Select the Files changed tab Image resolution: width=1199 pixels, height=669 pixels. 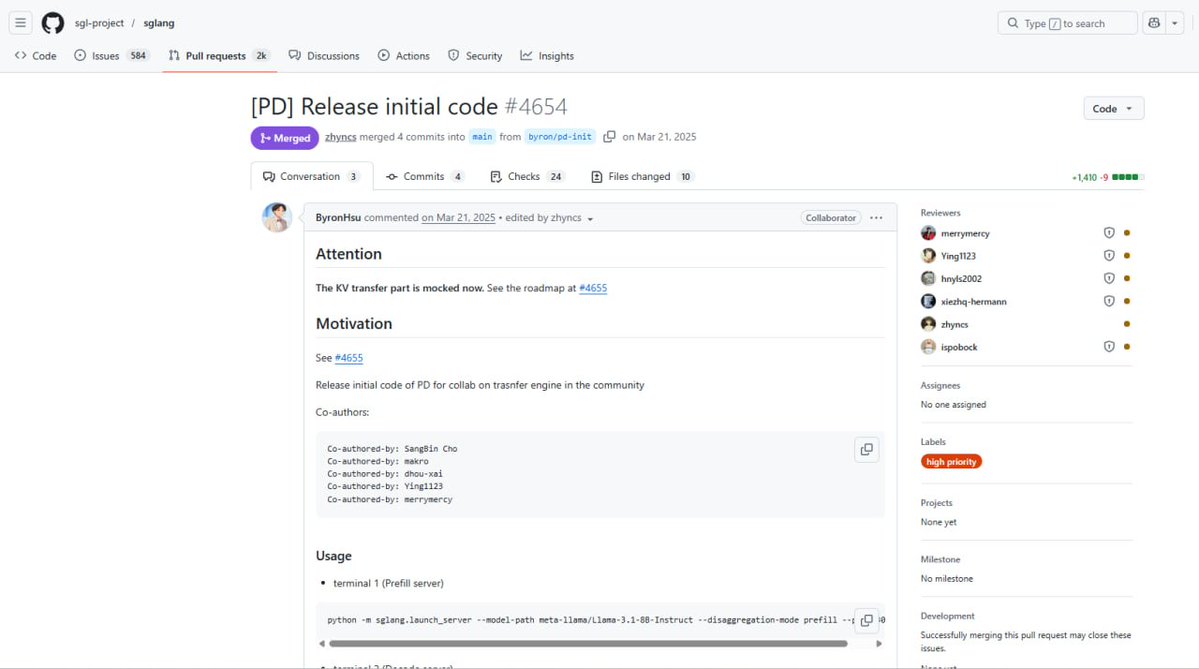tap(642, 177)
